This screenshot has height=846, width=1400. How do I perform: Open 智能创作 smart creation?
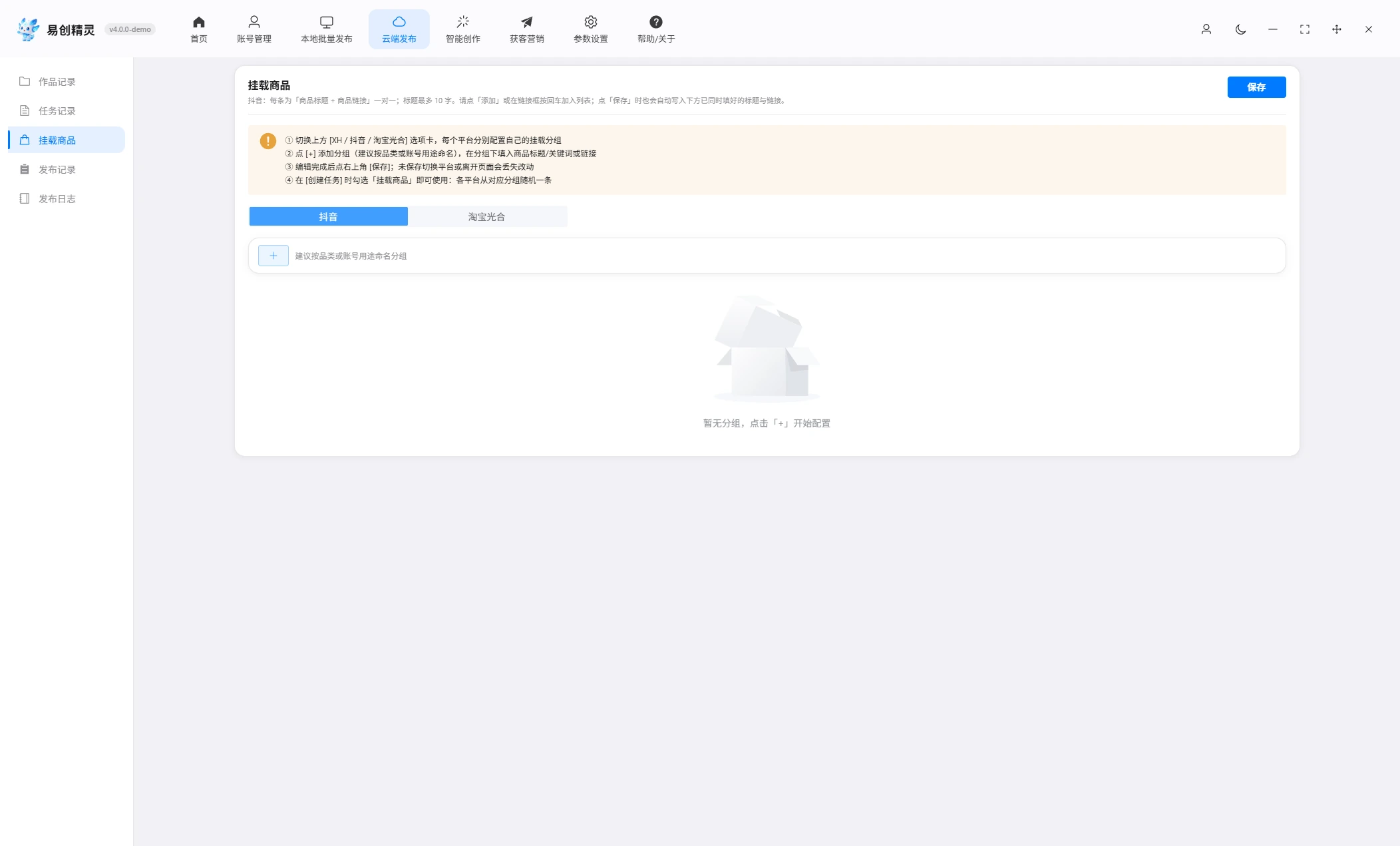pyautogui.click(x=463, y=29)
